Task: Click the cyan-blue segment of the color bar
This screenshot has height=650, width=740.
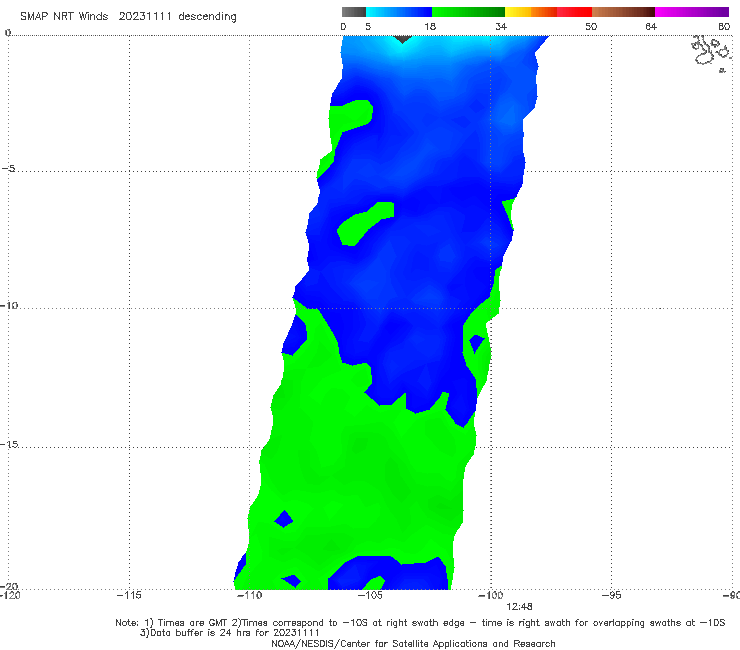Action: coord(399,12)
